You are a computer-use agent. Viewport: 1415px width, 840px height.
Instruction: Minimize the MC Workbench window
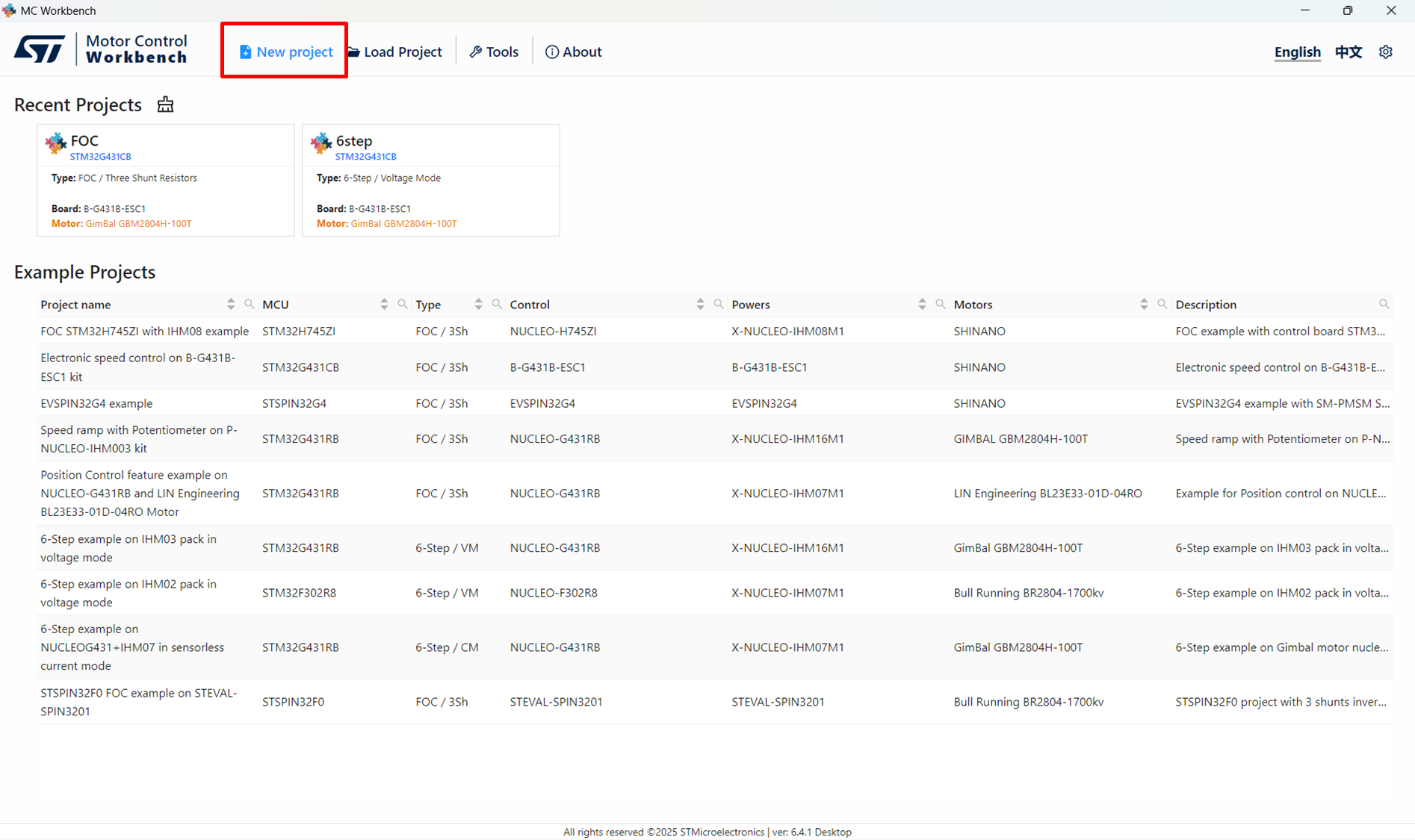click(x=1305, y=10)
